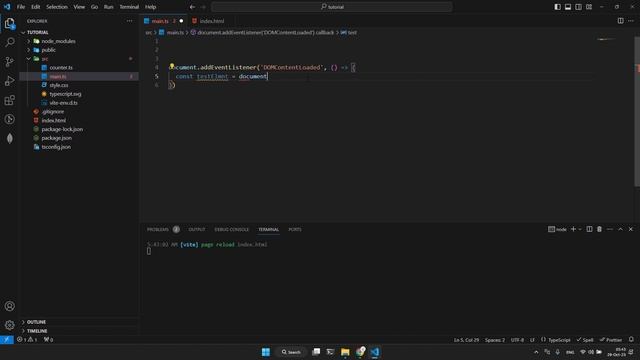
Task: Toggle Panel visibility in title bar
Action: [x=568, y=7]
